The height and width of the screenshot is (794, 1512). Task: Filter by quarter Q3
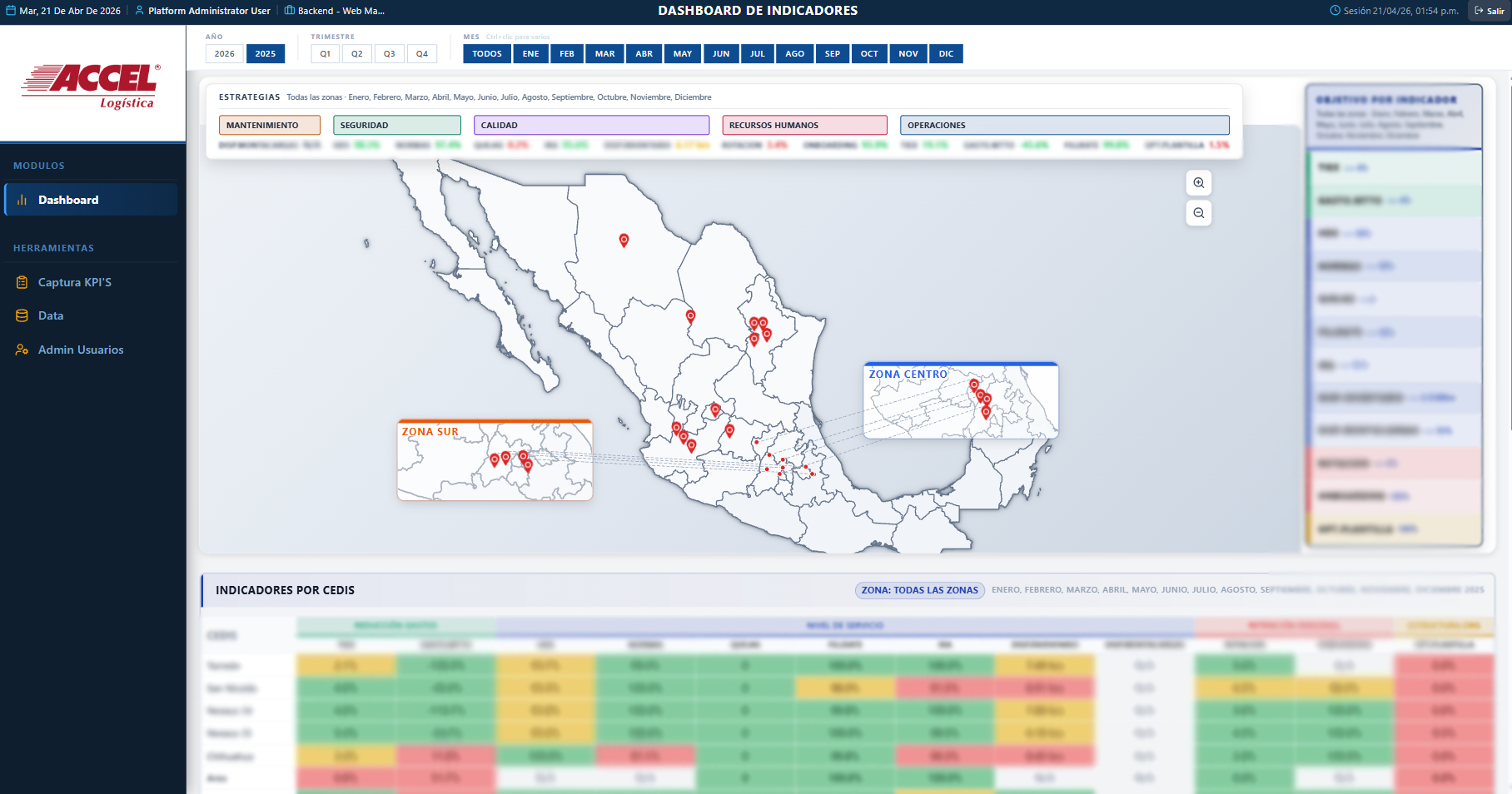point(390,53)
